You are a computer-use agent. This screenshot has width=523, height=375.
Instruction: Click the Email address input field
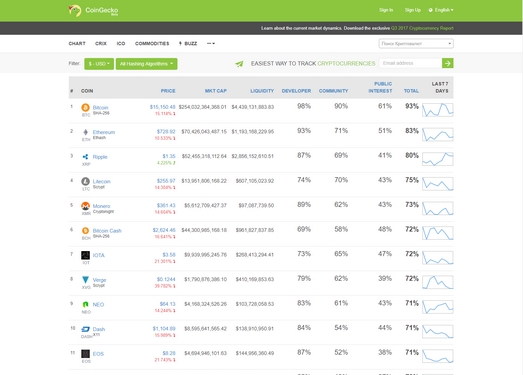(411, 63)
